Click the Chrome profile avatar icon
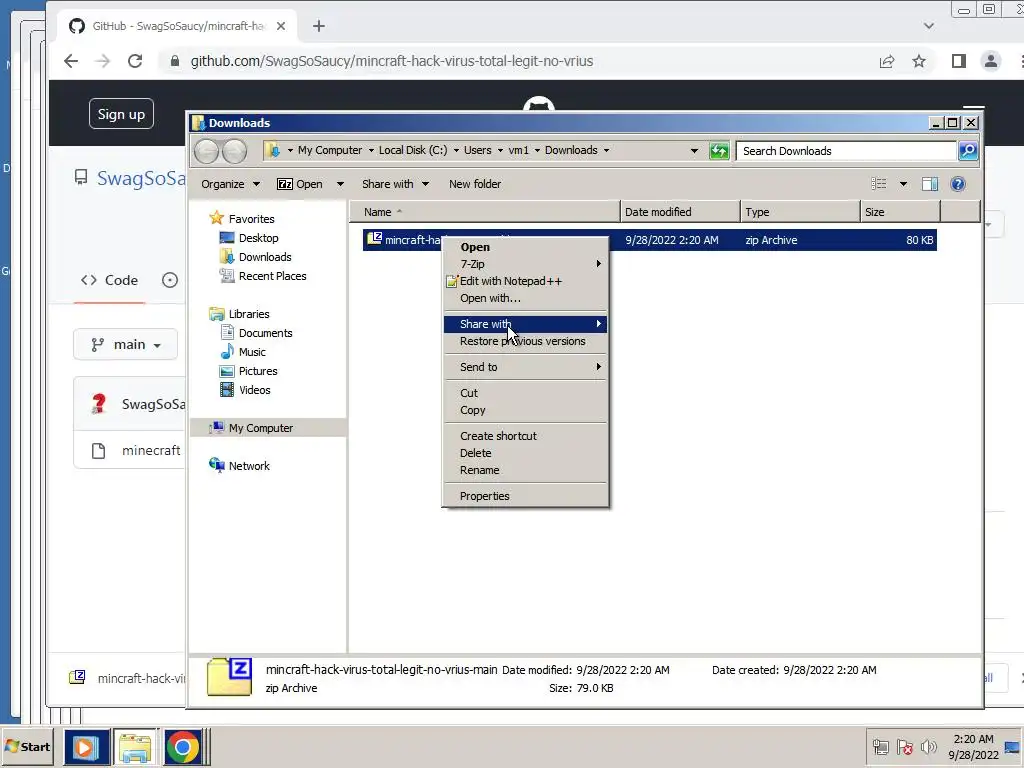Screen dimensions: 1024x768 [991, 61]
